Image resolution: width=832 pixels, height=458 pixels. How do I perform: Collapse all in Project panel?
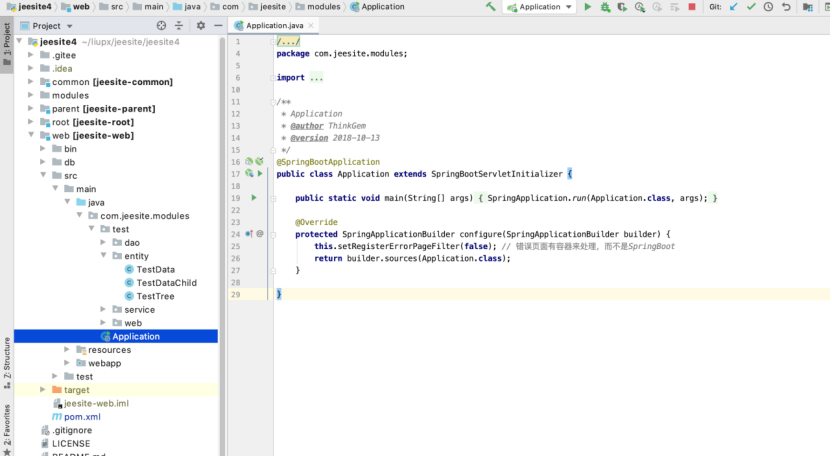179,25
